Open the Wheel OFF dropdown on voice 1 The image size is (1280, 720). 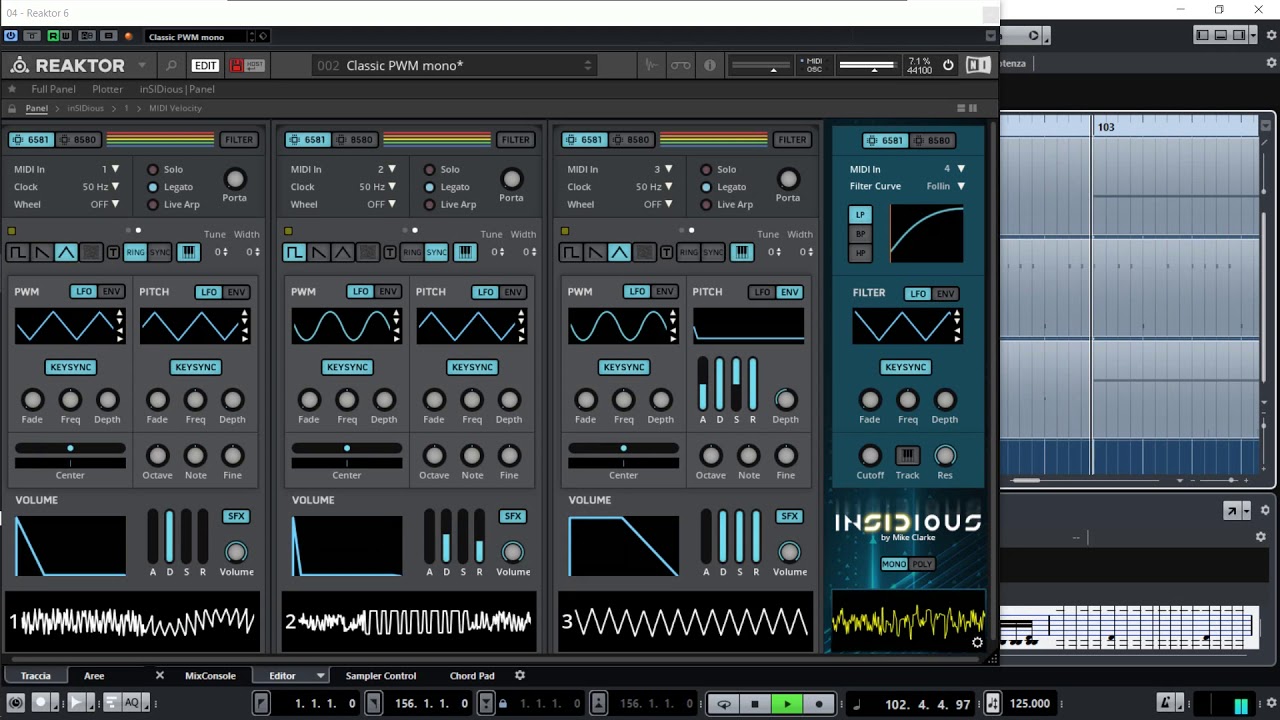[x=104, y=205]
